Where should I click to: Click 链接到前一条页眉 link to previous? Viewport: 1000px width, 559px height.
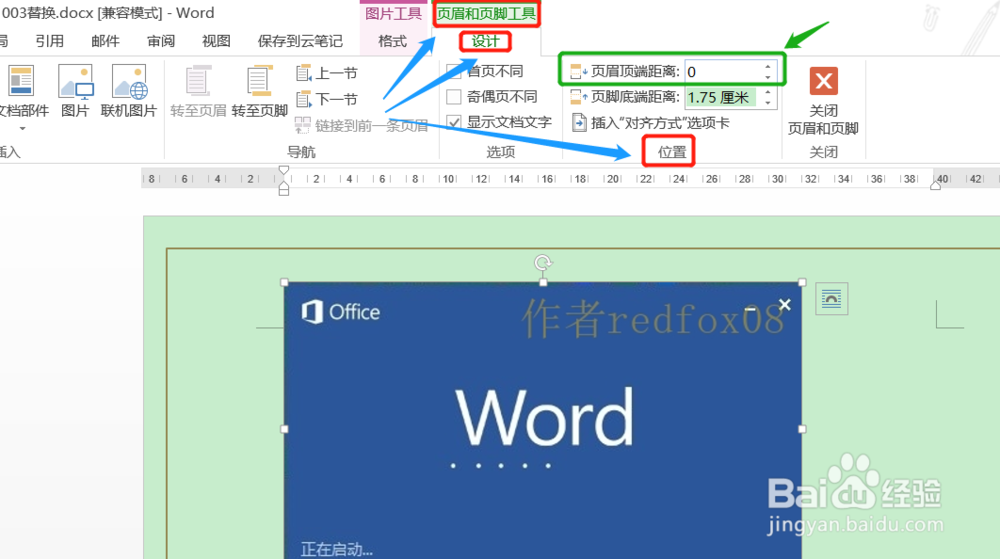coord(362,125)
